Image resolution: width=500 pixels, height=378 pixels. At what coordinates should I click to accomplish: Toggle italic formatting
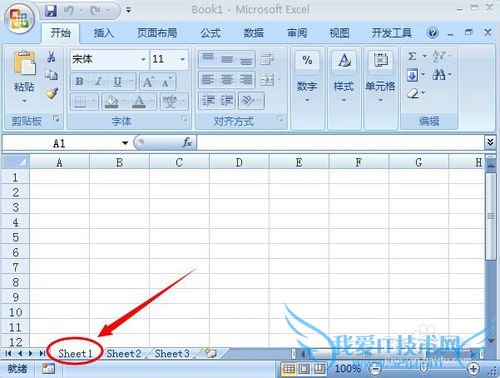tap(98, 81)
